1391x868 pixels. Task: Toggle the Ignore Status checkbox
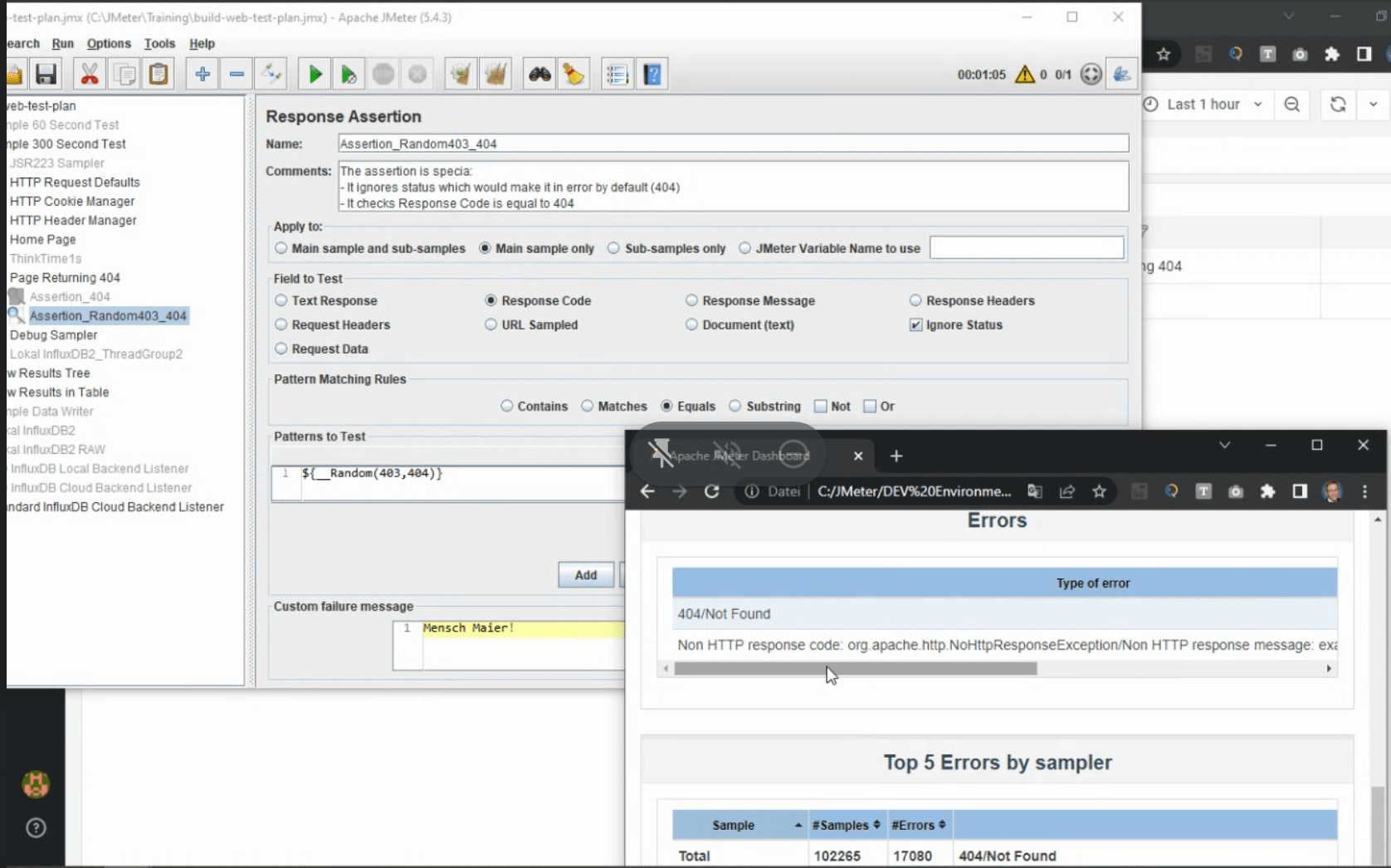pyautogui.click(x=915, y=325)
